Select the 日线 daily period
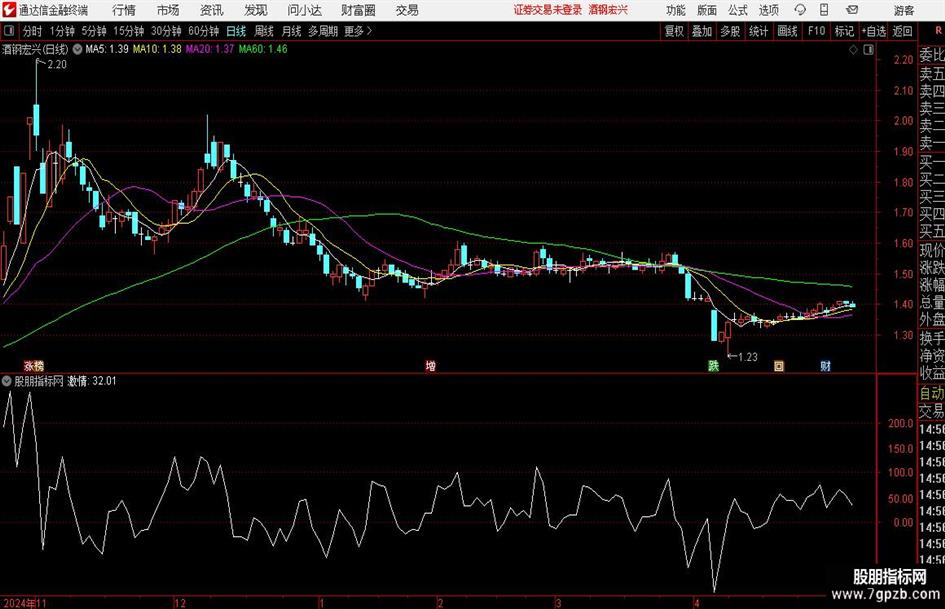 tap(236, 31)
